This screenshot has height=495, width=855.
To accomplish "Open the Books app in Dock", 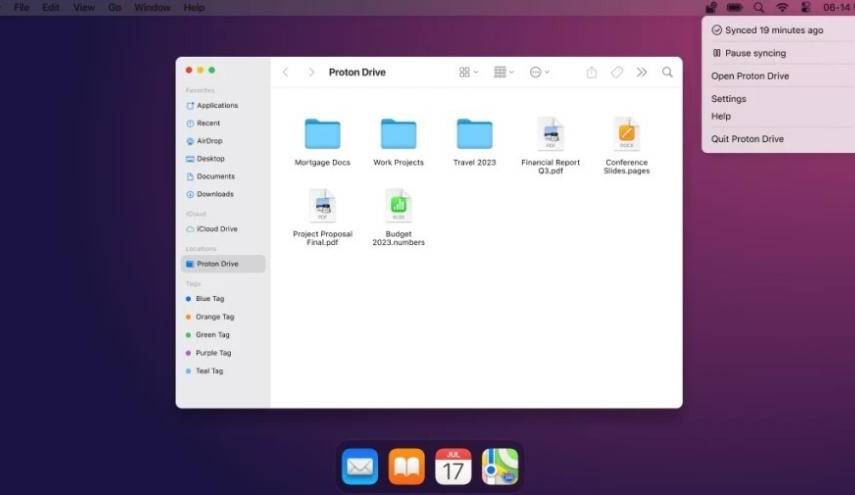I will (406, 466).
